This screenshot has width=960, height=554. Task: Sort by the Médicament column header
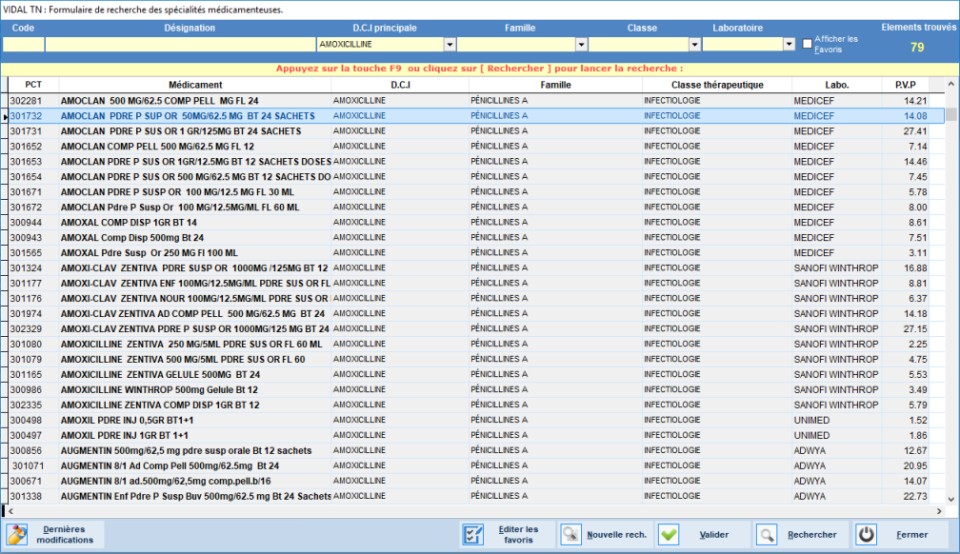tap(195, 85)
